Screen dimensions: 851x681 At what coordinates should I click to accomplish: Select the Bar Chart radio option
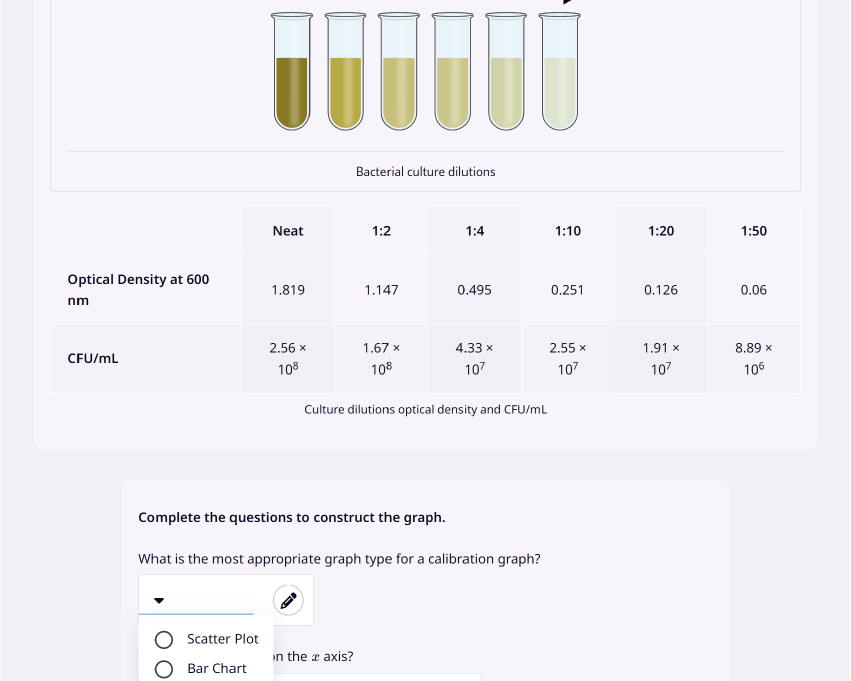(164, 669)
